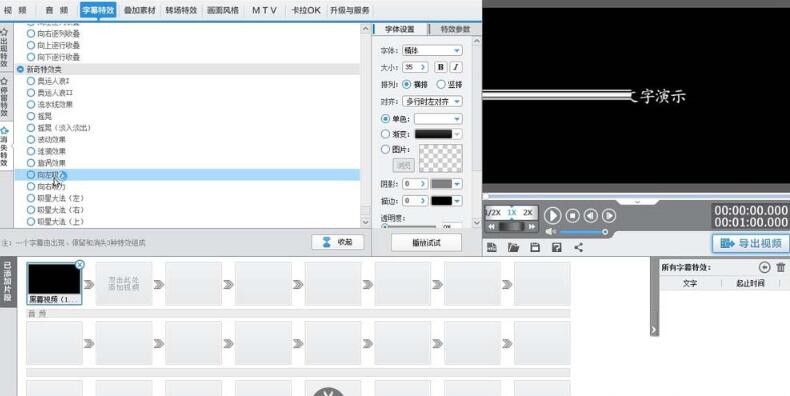Click the empty slot next to 黑幕视频
The image size is (790, 396).
tap(123, 283)
